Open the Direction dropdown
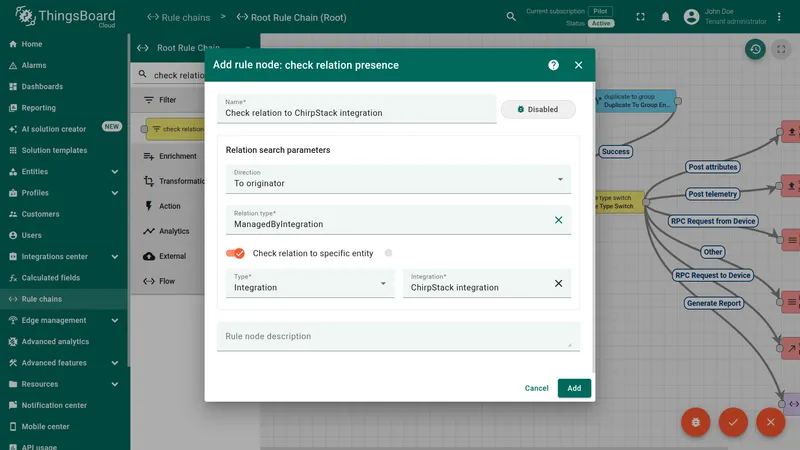Screen dimensions: 800x450 coord(398,179)
